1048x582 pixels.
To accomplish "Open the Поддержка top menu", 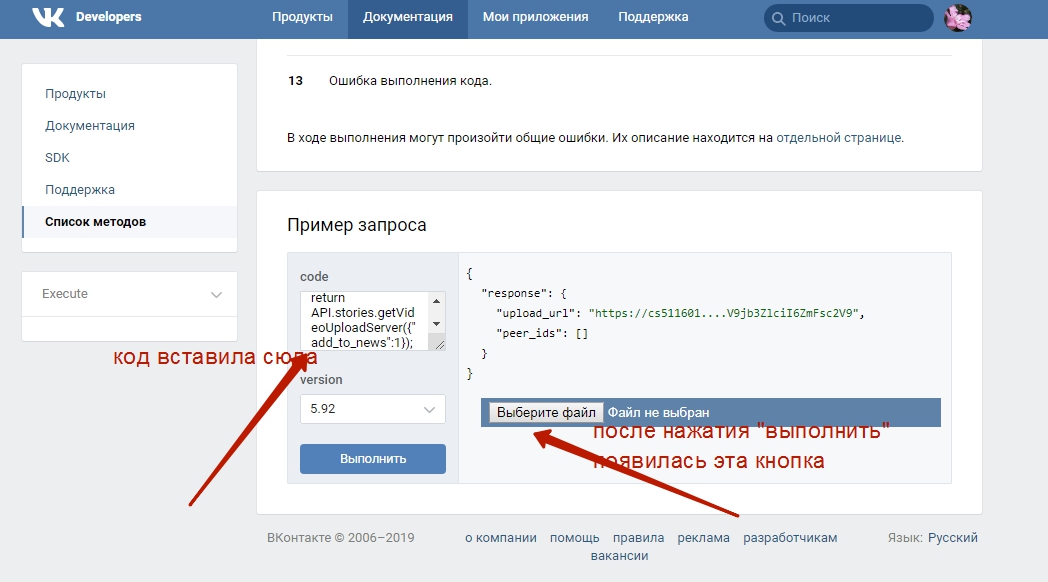I will (653, 17).
